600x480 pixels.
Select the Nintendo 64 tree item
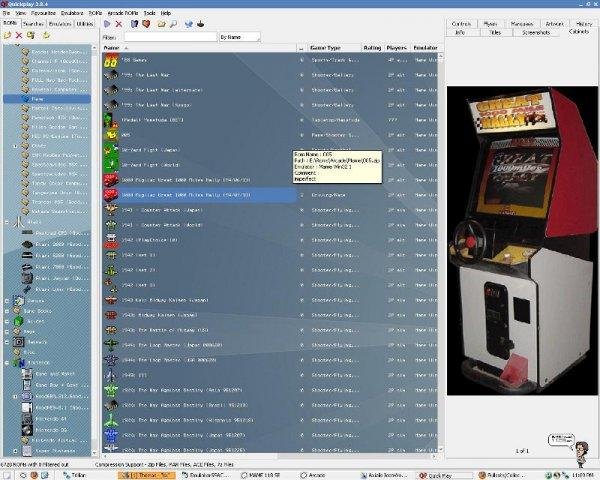point(51,419)
